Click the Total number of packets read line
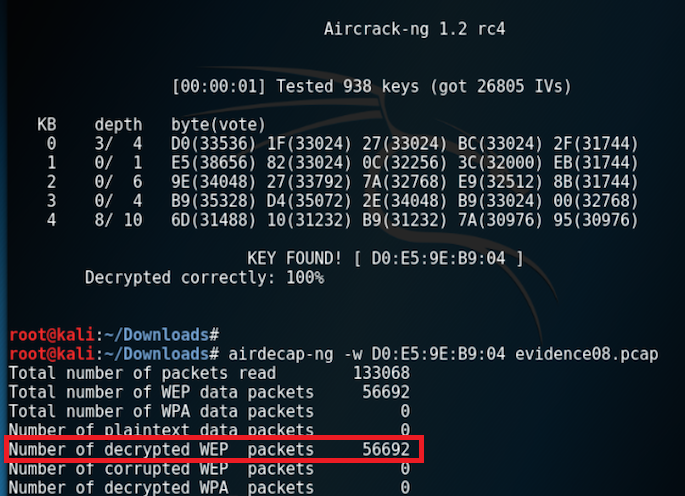 point(209,373)
